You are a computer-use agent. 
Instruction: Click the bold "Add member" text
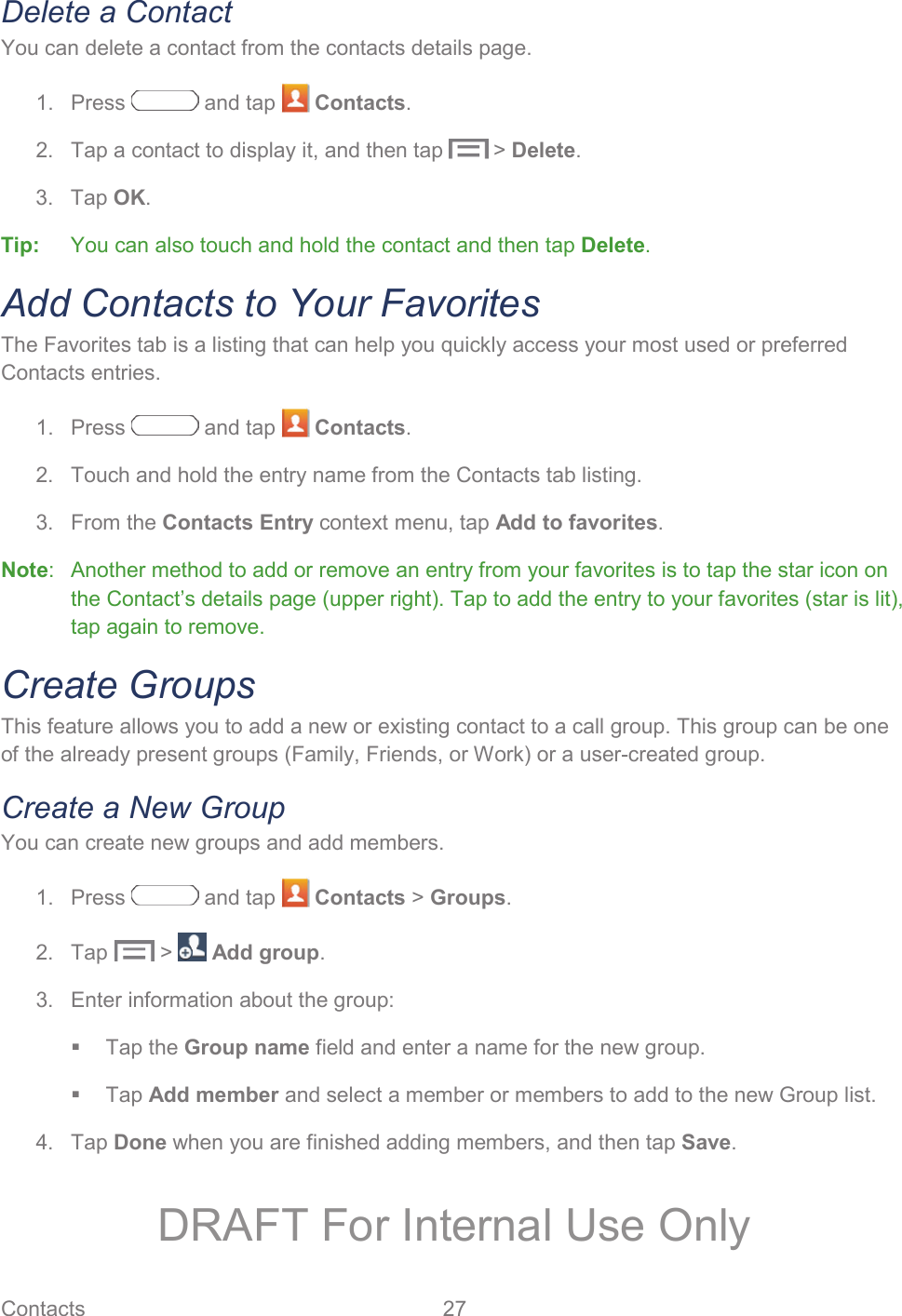(x=213, y=1094)
